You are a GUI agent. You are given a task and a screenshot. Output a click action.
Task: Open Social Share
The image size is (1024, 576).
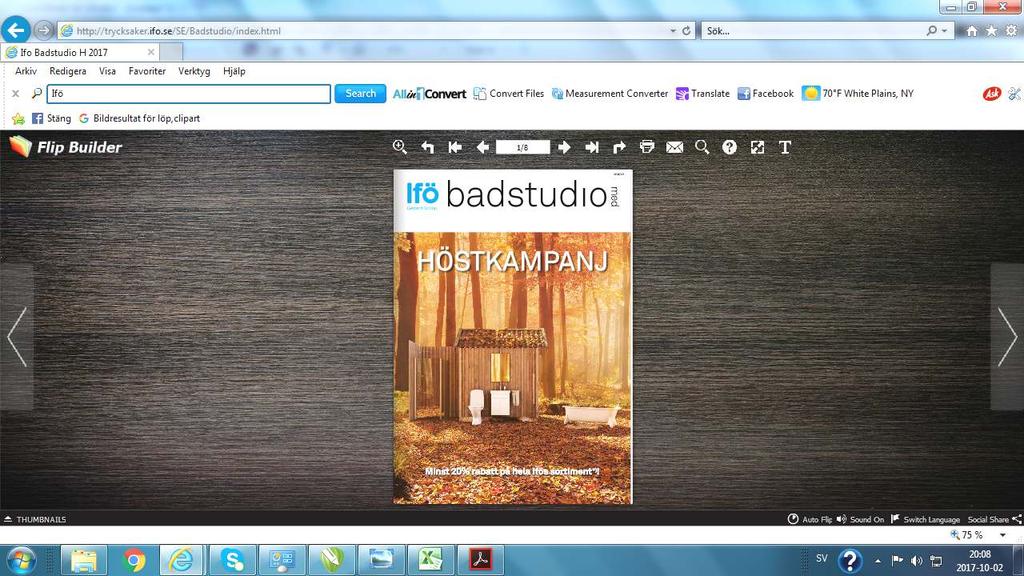[x=995, y=519]
